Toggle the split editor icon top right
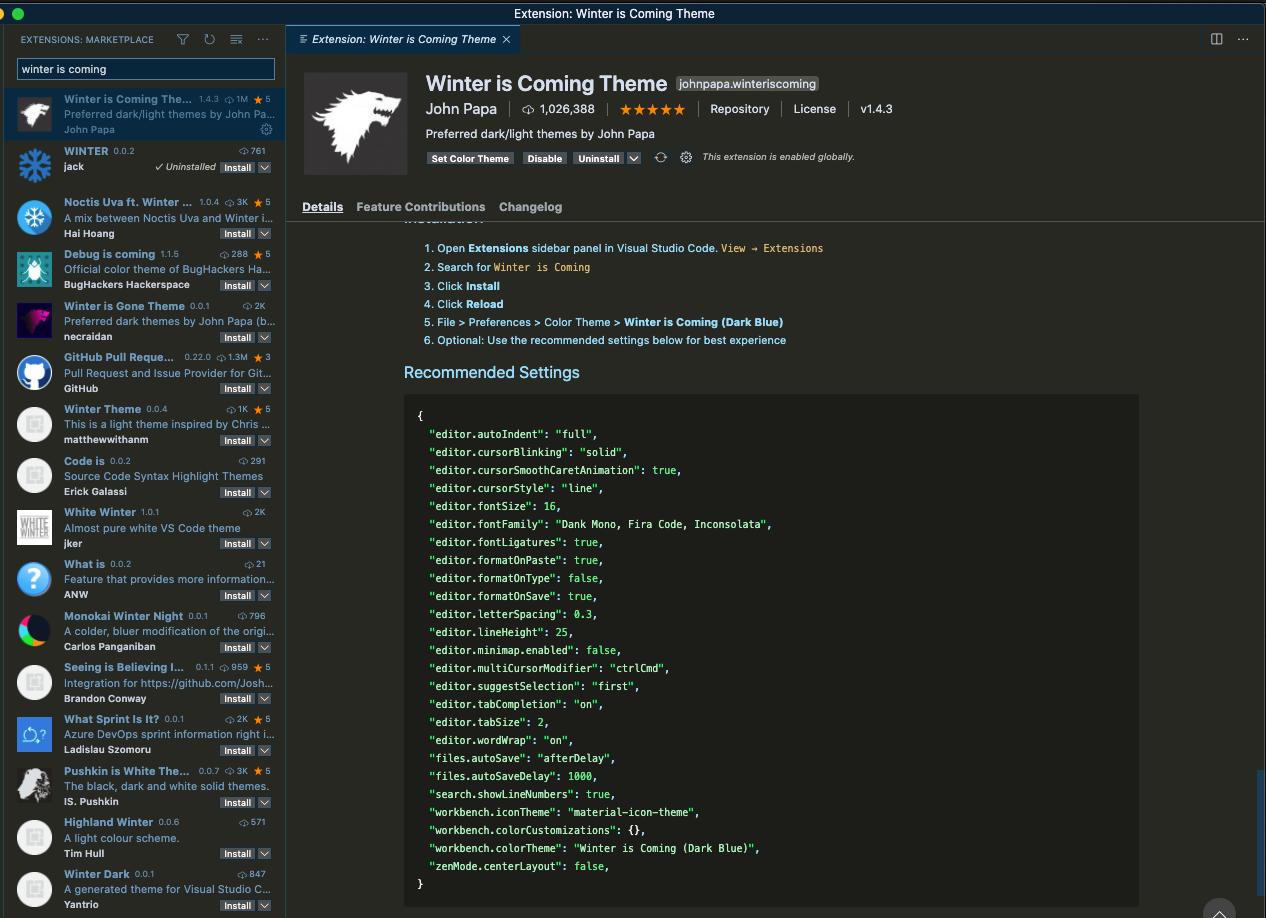This screenshot has width=1266, height=918. (1216, 39)
